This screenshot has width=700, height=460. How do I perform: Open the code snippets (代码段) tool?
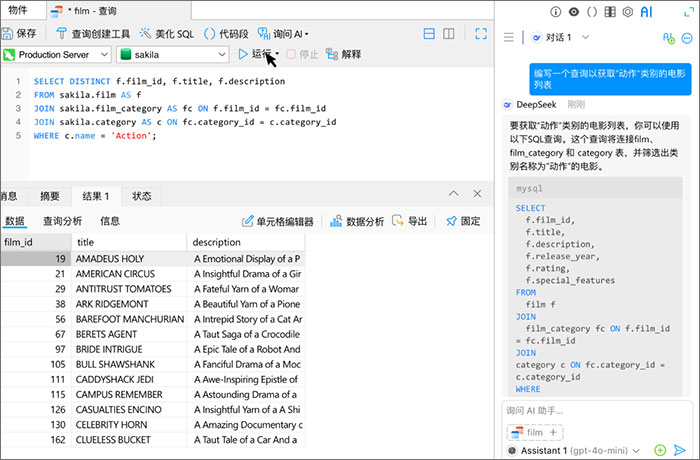[x=226, y=33]
